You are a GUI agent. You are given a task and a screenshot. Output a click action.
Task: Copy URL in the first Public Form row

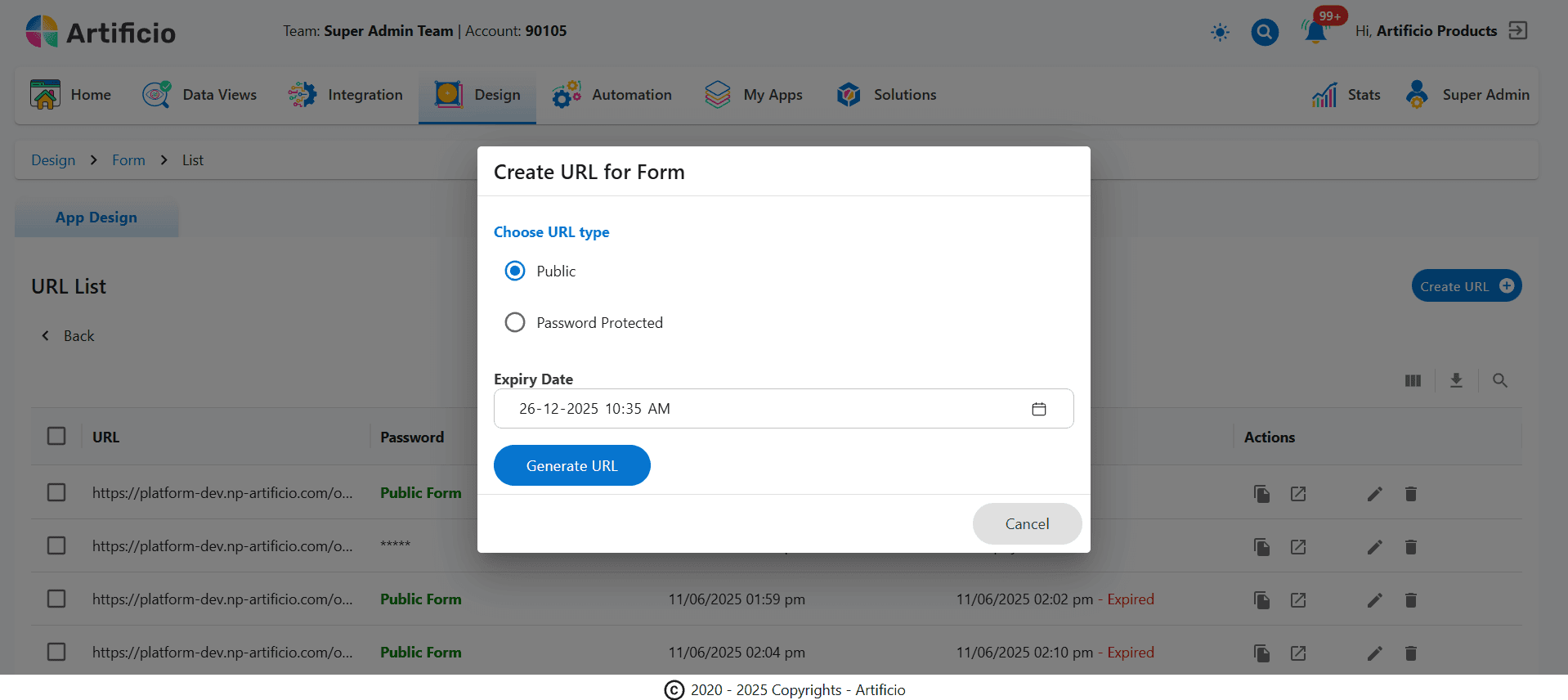tap(1262, 494)
